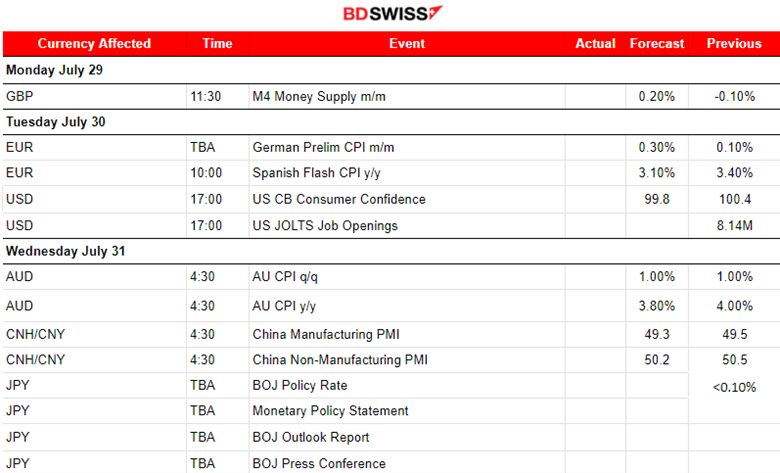Select the Previous column header
Screen dimensions: 780x473
pos(733,44)
